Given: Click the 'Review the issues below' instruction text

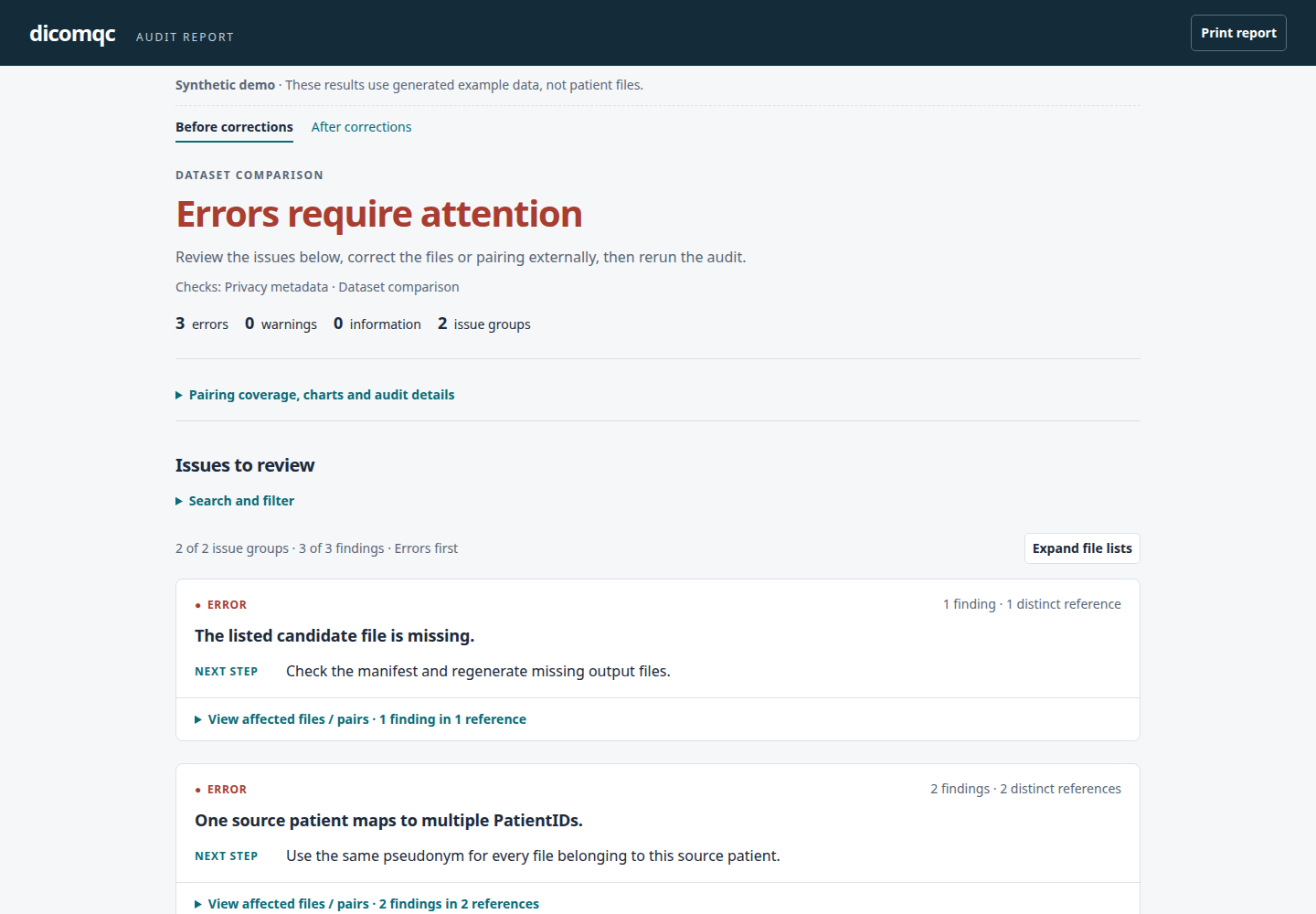Looking at the screenshot, I should coord(461,258).
